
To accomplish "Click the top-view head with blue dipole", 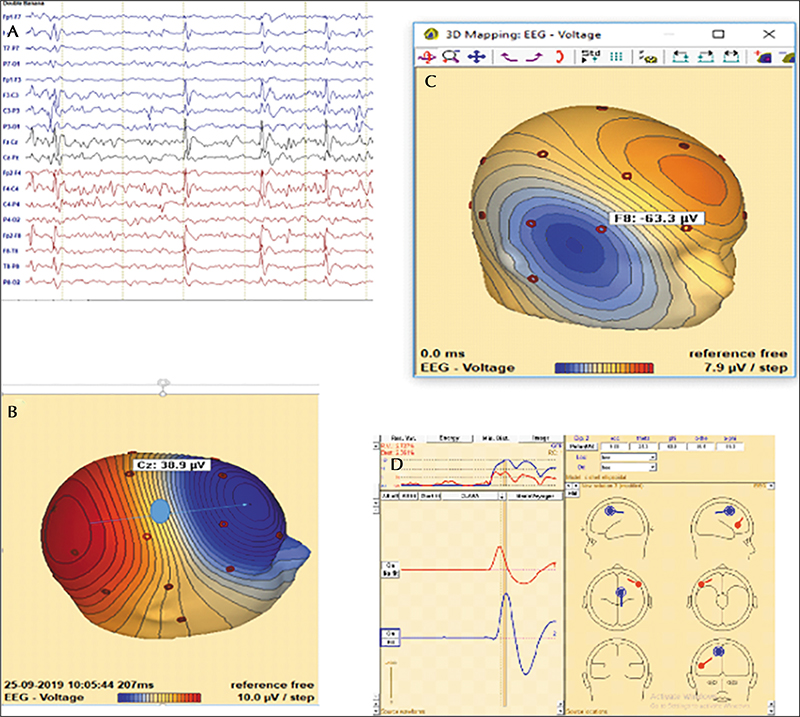I will point(618,596).
